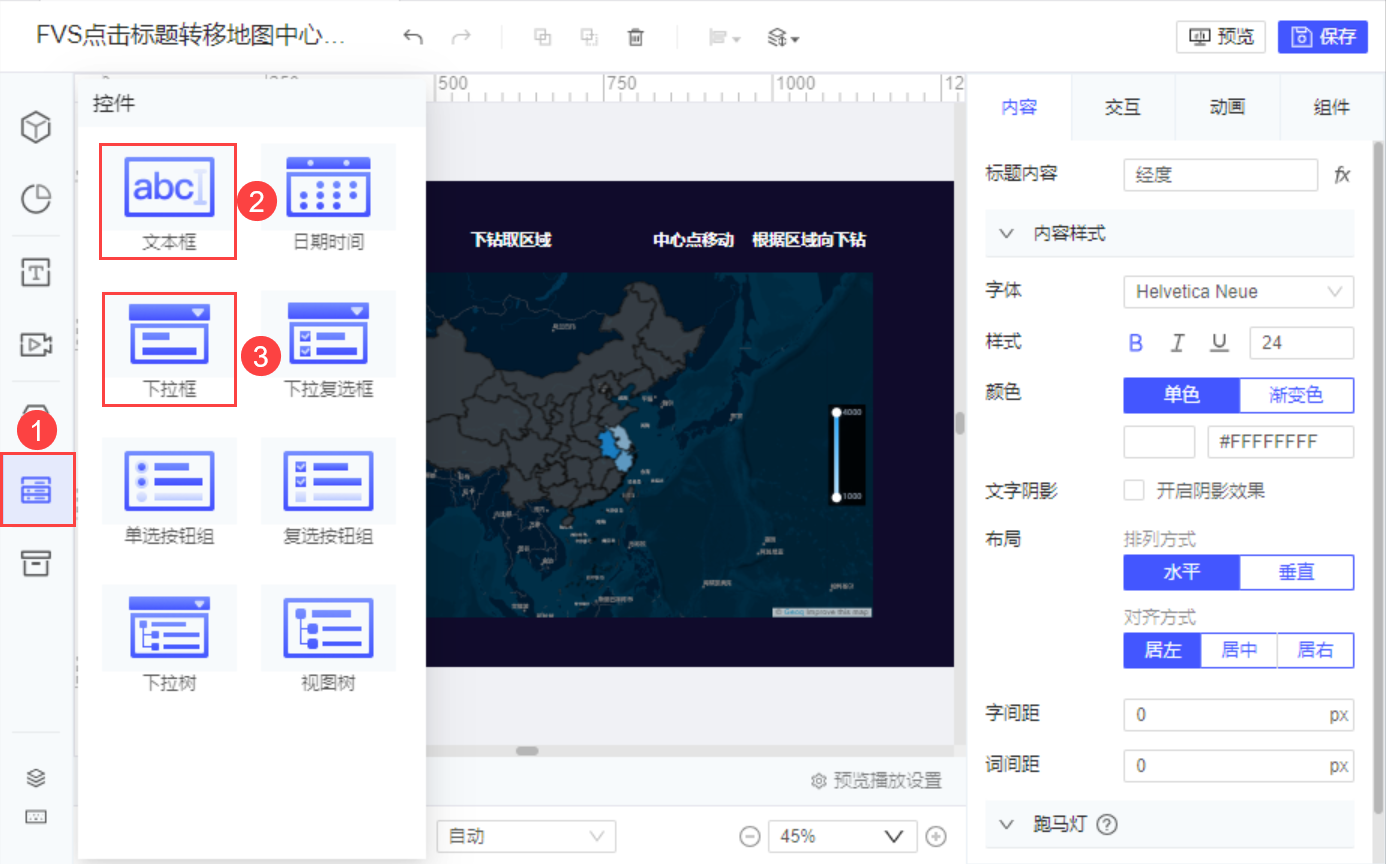This screenshot has width=1386, height=864.
Task: Click the 字间距 letter spacing field
Action: coord(1239,716)
